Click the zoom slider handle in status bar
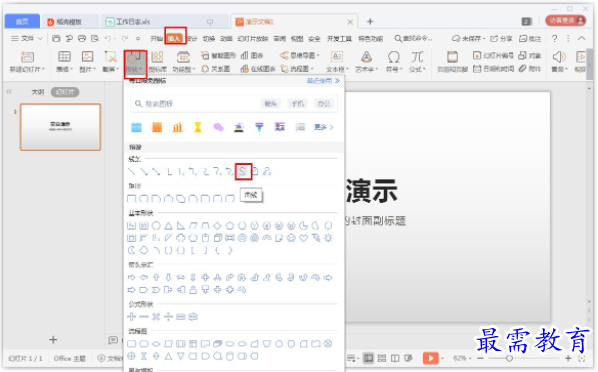The width and height of the screenshot is (598, 372). (509, 359)
